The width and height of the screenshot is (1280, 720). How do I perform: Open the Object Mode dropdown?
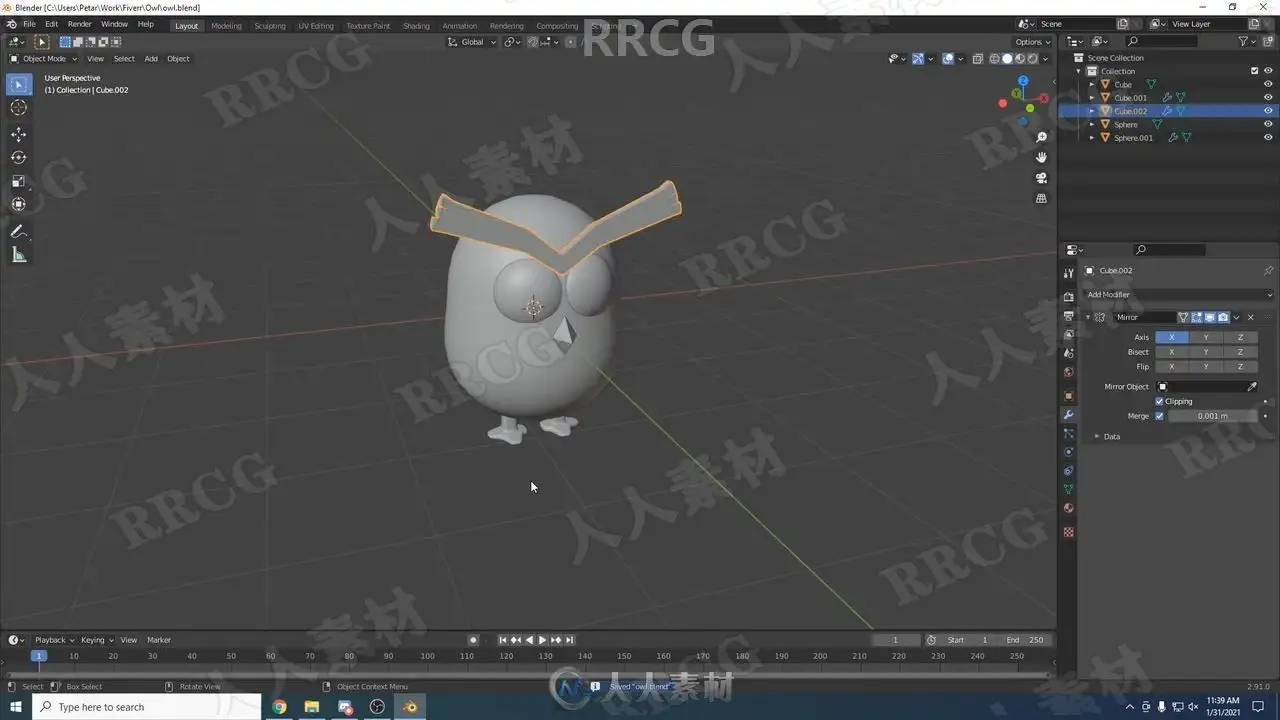click(44, 59)
